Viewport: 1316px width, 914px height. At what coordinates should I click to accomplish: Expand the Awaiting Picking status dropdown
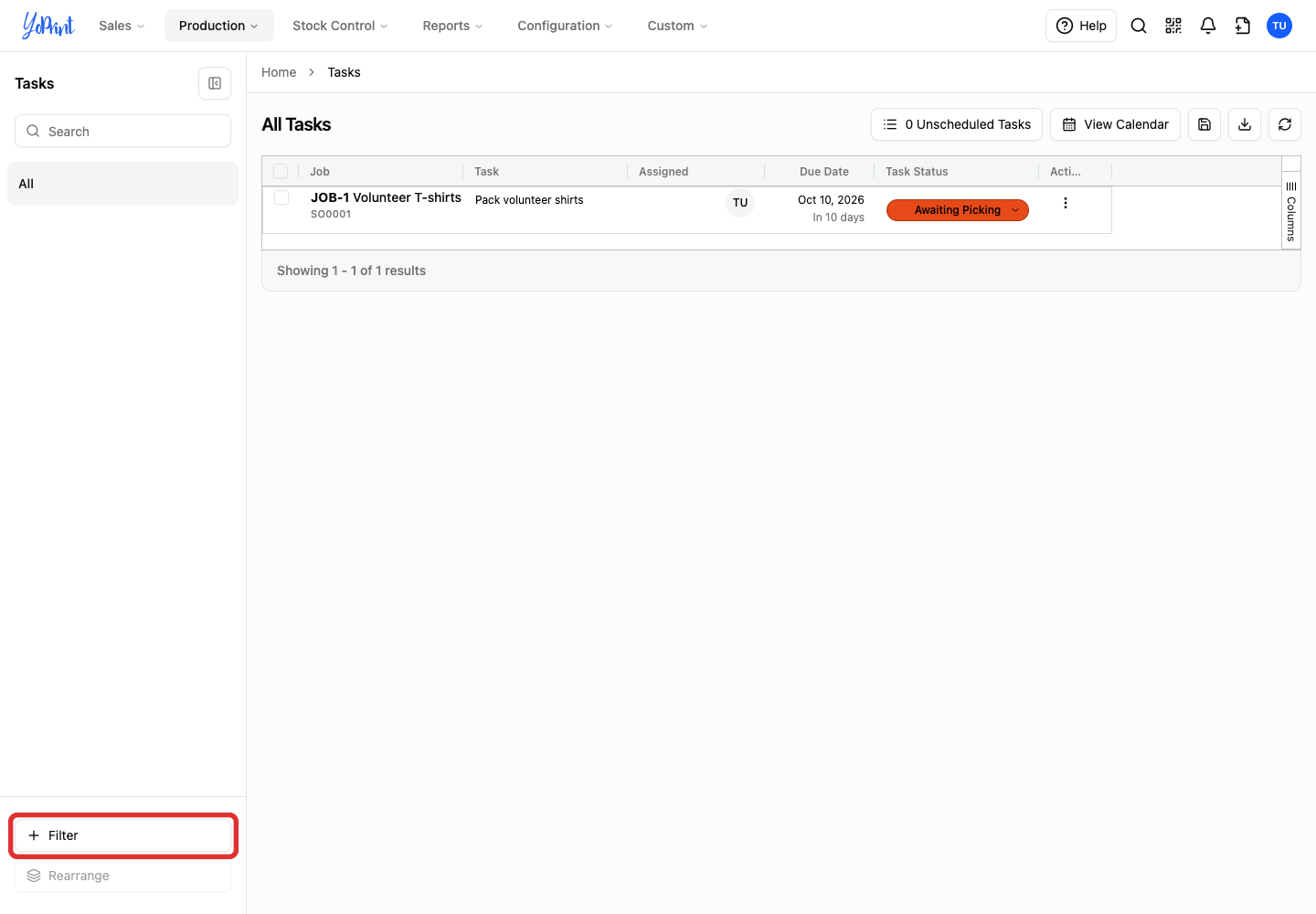pyautogui.click(x=958, y=210)
